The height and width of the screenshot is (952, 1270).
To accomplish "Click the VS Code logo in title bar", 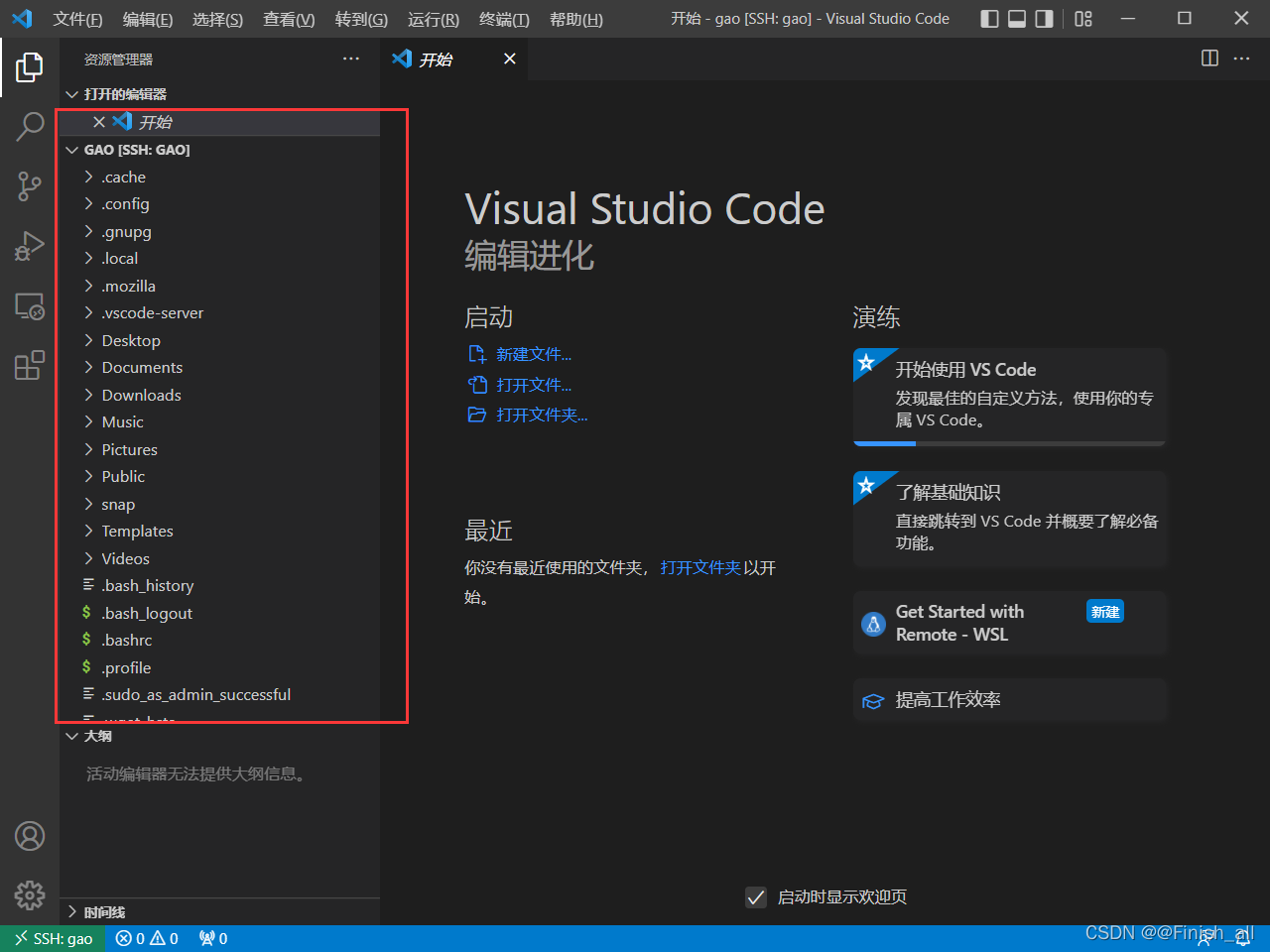I will coord(22,19).
